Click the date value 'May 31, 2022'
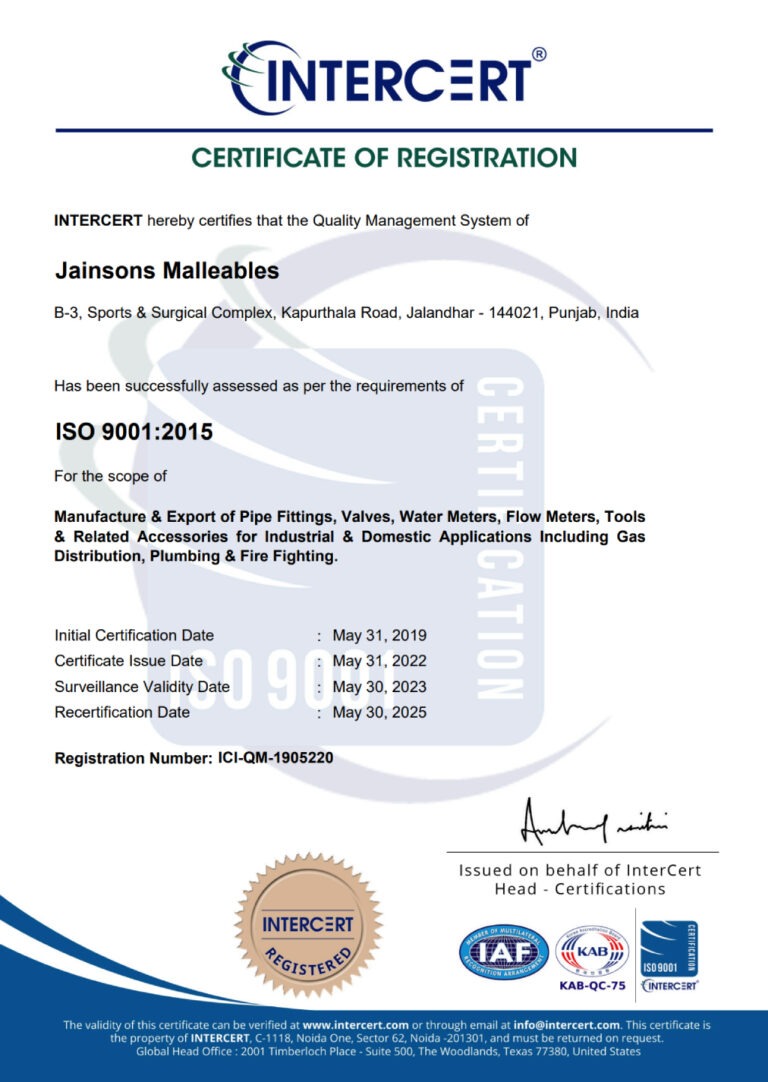 pos(380,660)
